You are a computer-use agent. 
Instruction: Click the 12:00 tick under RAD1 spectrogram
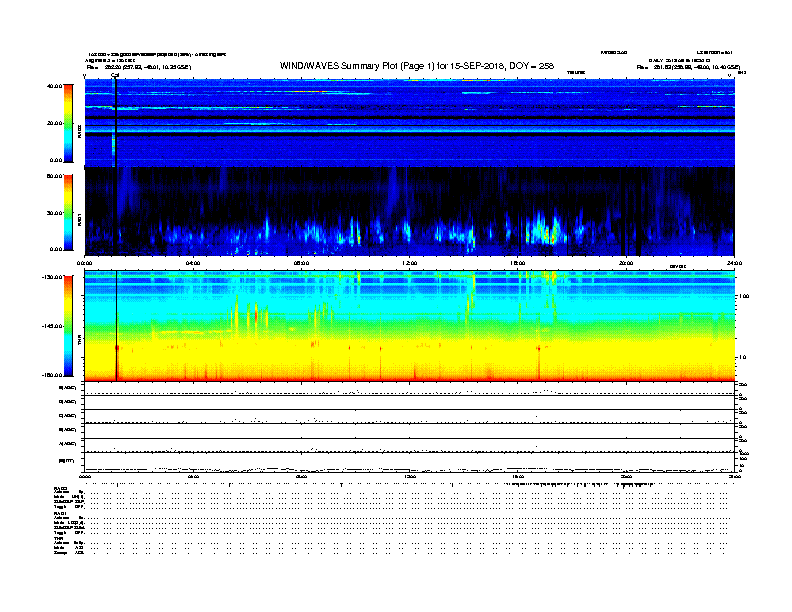(410, 263)
